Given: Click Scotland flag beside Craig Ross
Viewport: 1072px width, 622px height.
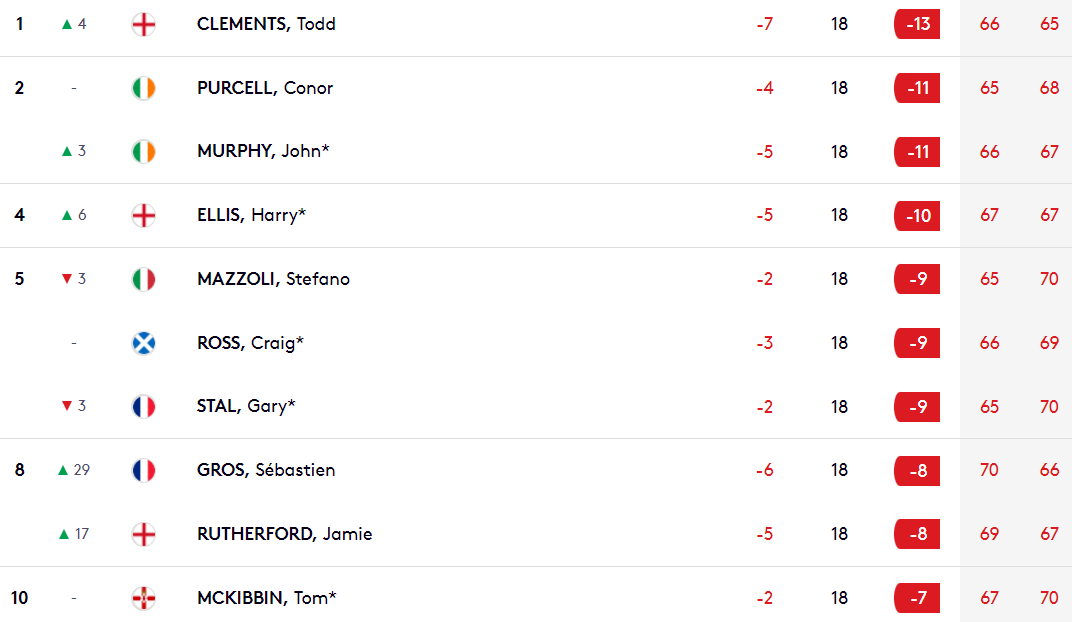Looking at the screenshot, I should 144,343.
